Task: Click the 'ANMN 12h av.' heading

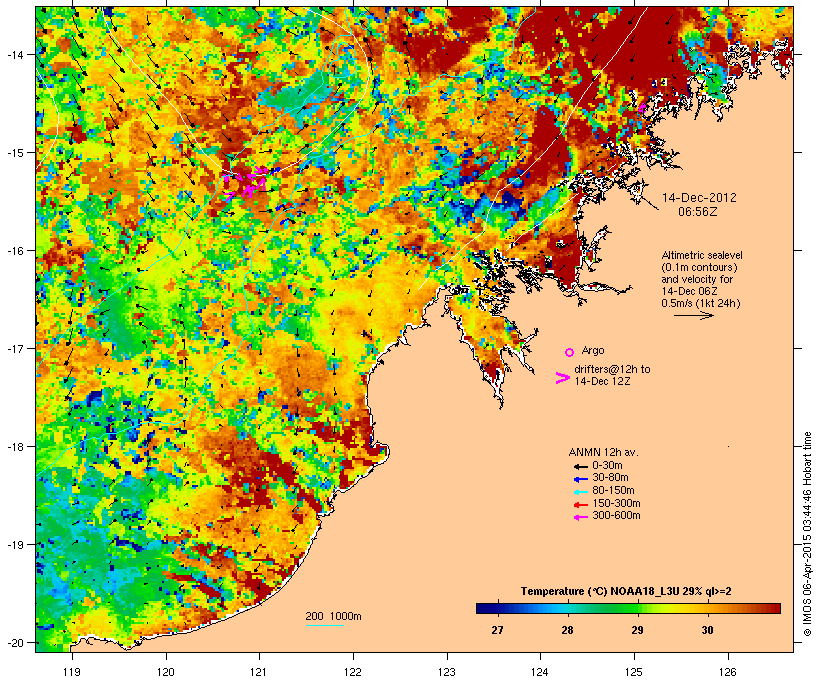Action: (x=603, y=452)
